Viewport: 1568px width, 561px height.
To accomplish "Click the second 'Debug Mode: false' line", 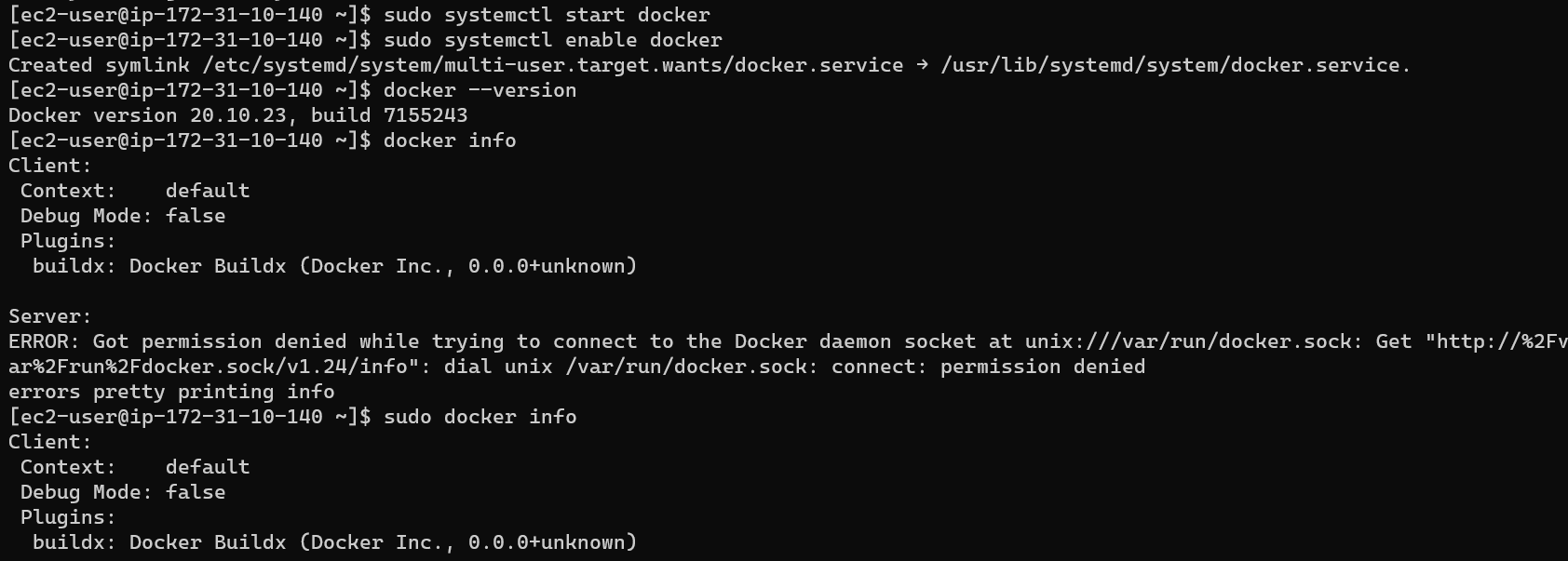I will pos(123,492).
